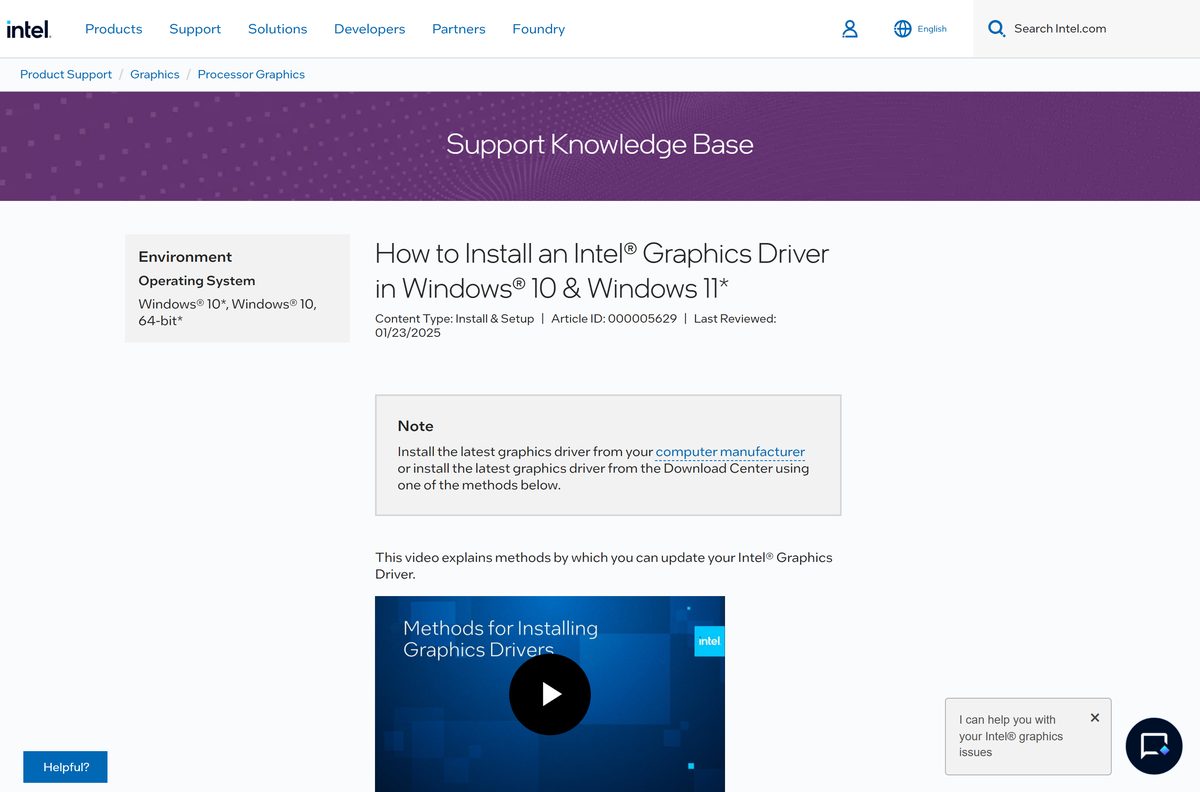Open the Developers menu
Image resolution: width=1200 pixels, height=792 pixels.
pos(370,29)
